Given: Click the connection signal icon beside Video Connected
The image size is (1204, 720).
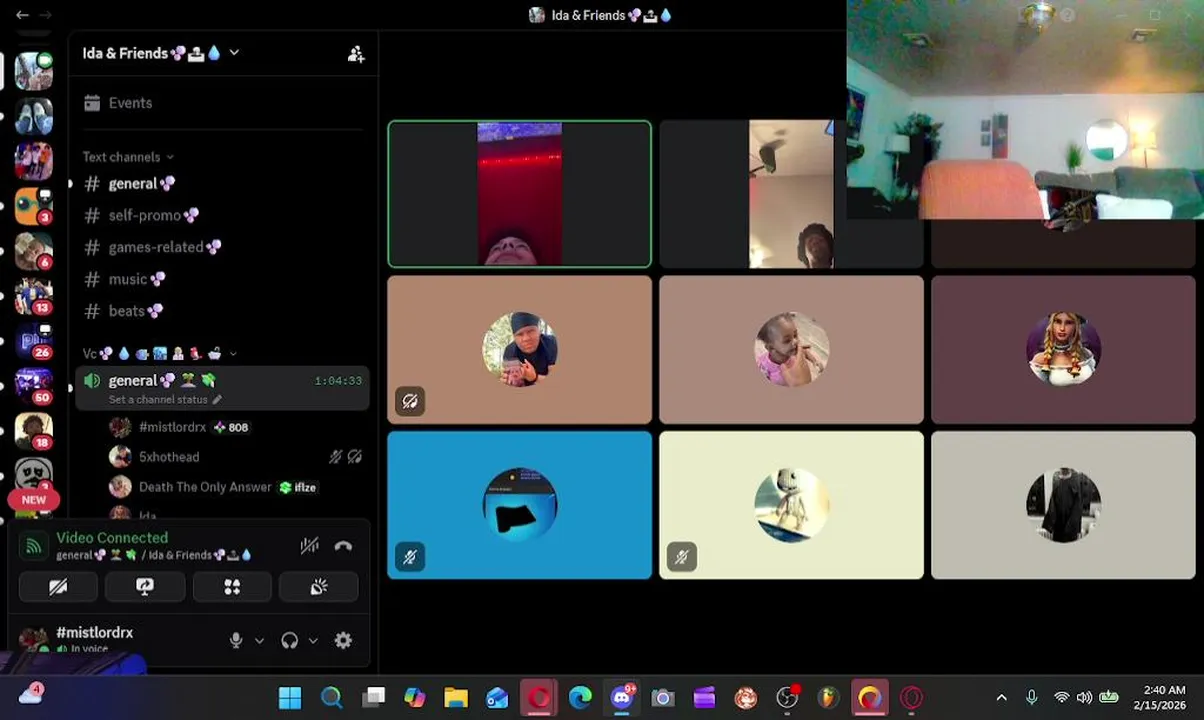Looking at the screenshot, I should click(x=34, y=545).
